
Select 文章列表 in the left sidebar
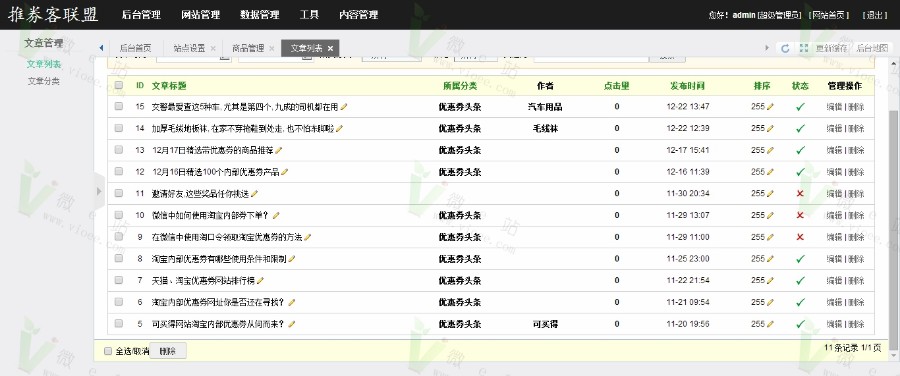pos(44,64)
